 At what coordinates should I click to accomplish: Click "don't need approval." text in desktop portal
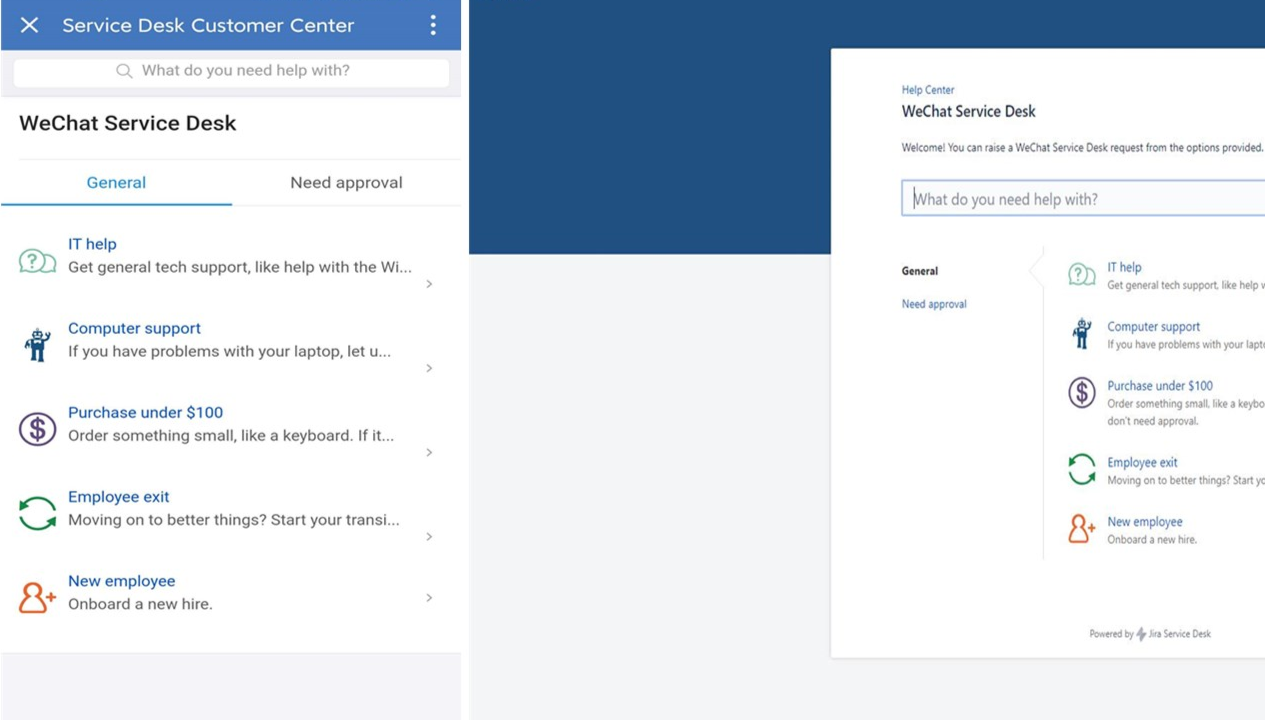click(x=1153, y=421)
